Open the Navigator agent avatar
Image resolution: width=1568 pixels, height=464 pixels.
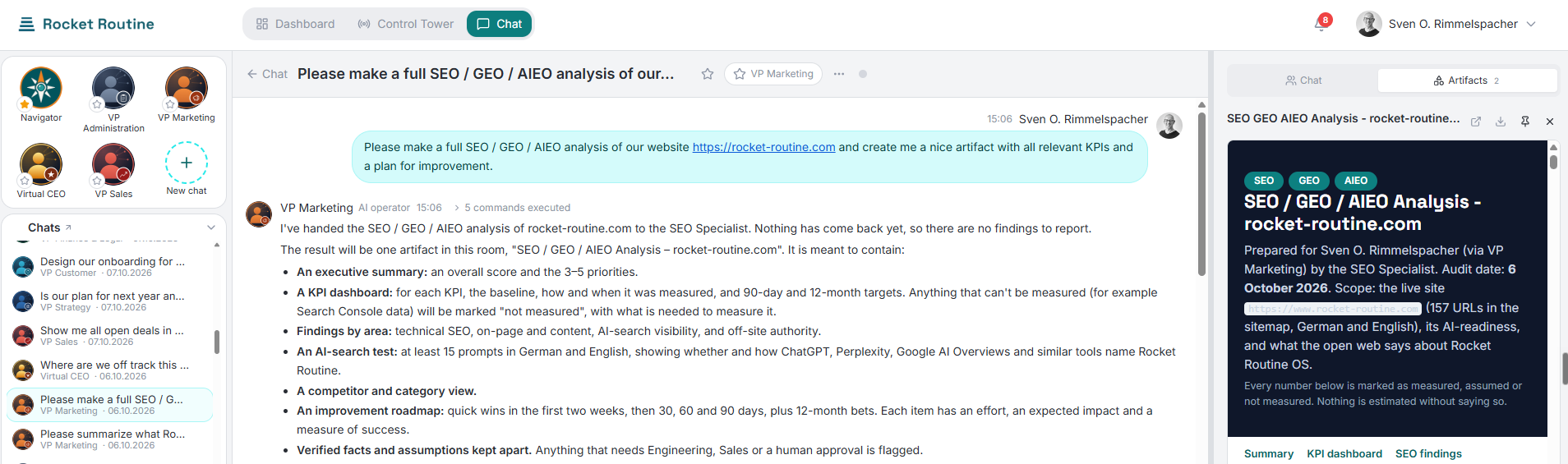(41, 87)
